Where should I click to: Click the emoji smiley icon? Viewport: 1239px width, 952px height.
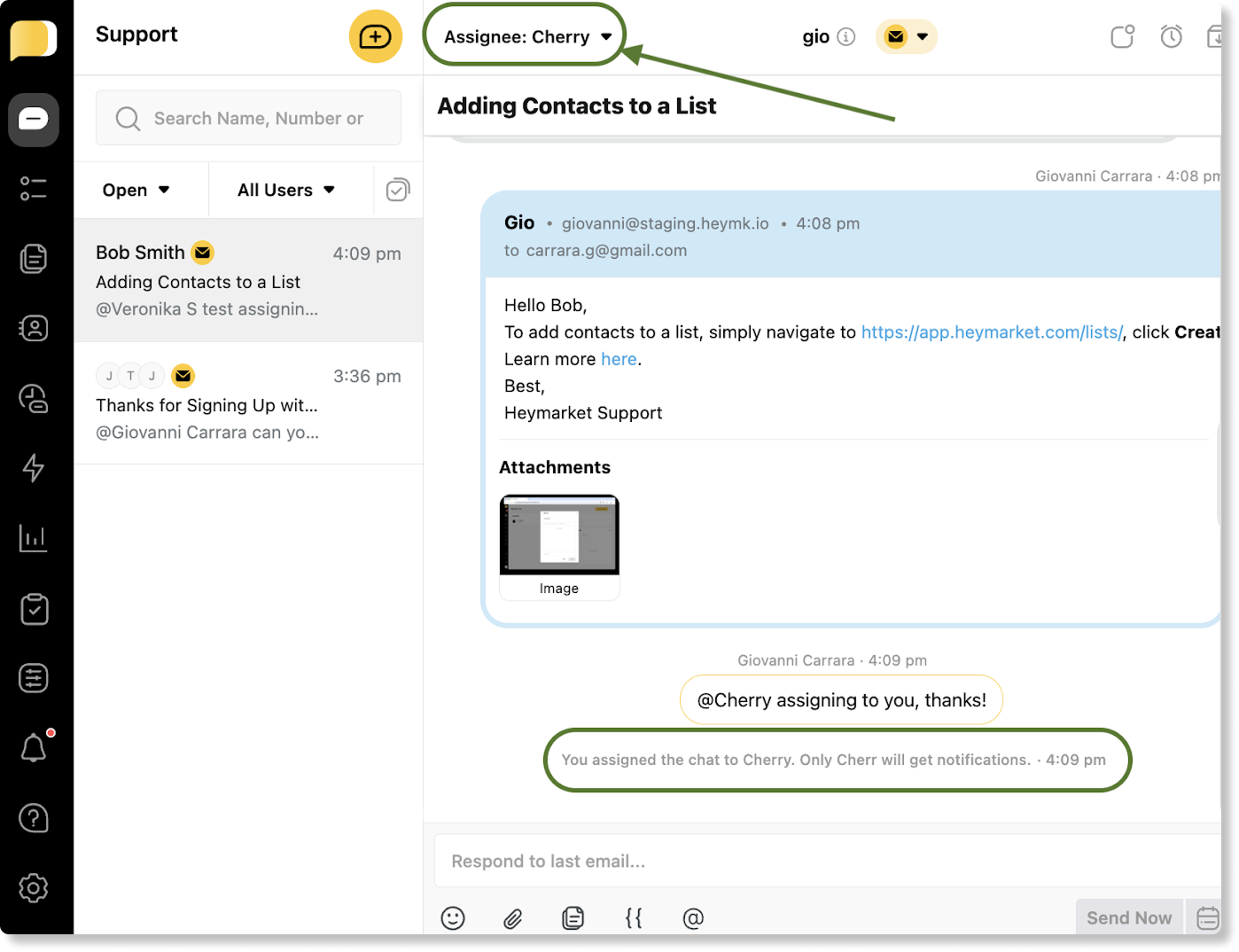pos(453,918)
